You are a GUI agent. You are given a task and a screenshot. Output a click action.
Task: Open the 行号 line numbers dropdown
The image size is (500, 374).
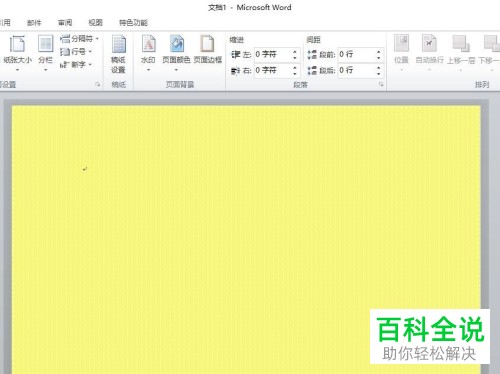coord(76,52)
